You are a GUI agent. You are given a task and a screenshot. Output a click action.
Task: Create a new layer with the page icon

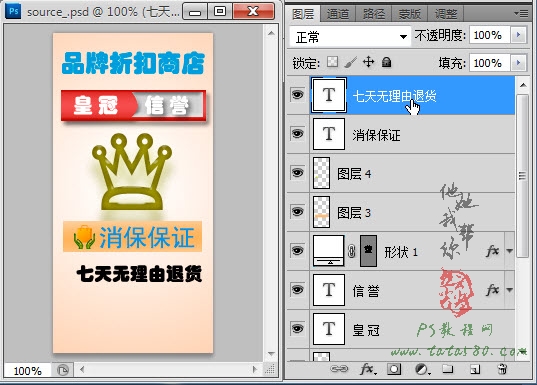click(475, 369)
